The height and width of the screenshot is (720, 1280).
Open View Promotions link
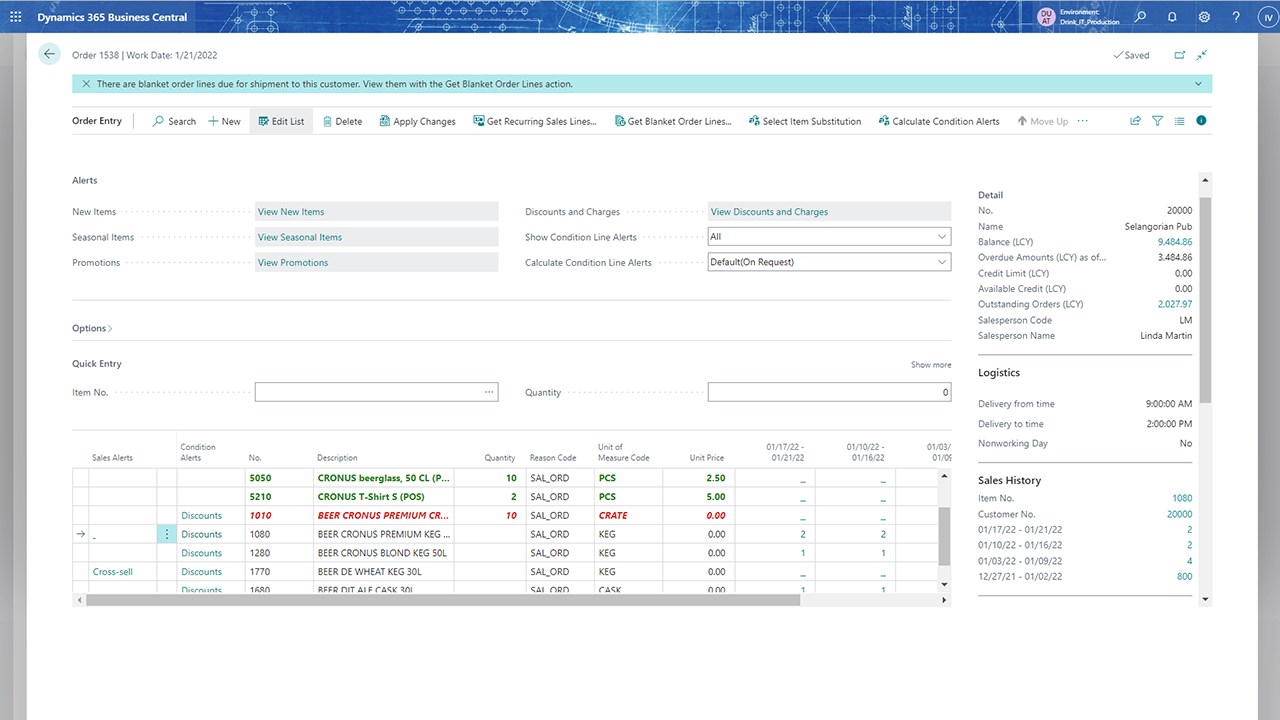[x=293, y=263]
